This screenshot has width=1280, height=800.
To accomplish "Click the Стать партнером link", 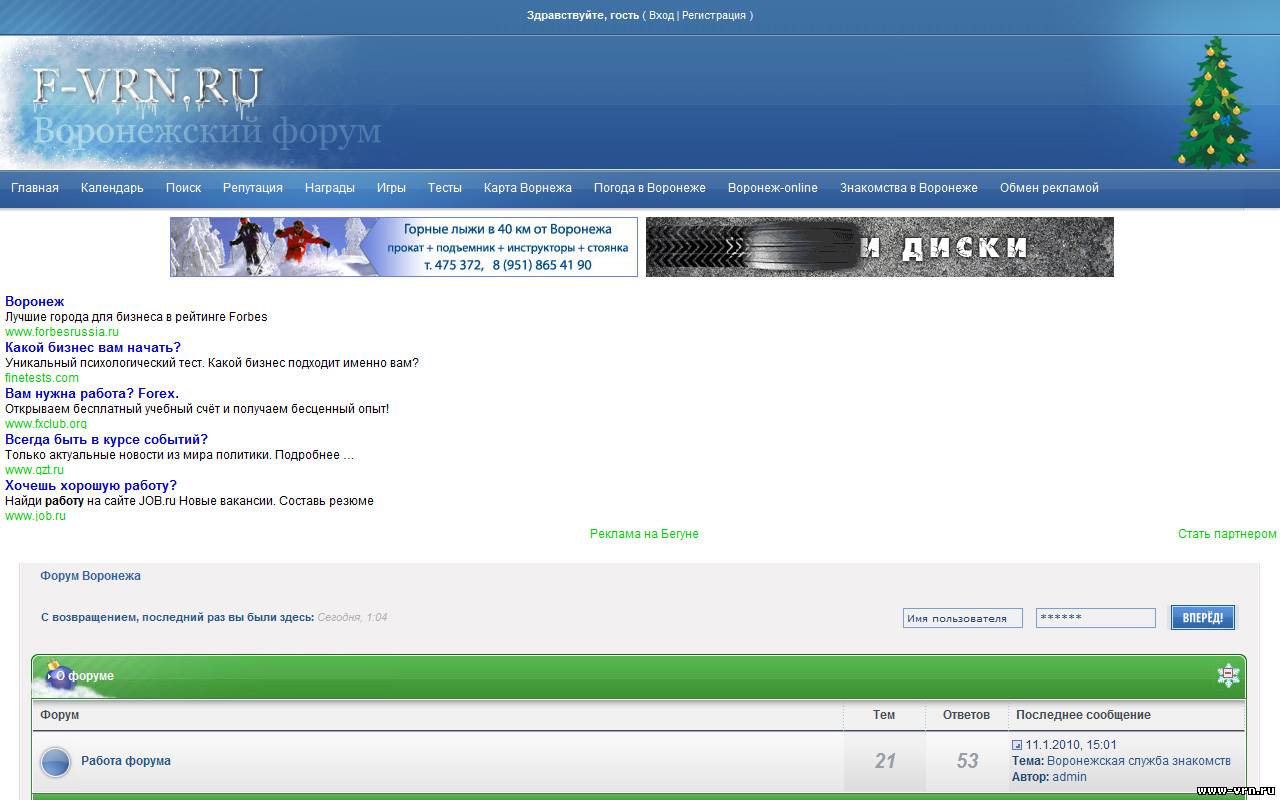I will [1227, 534].
